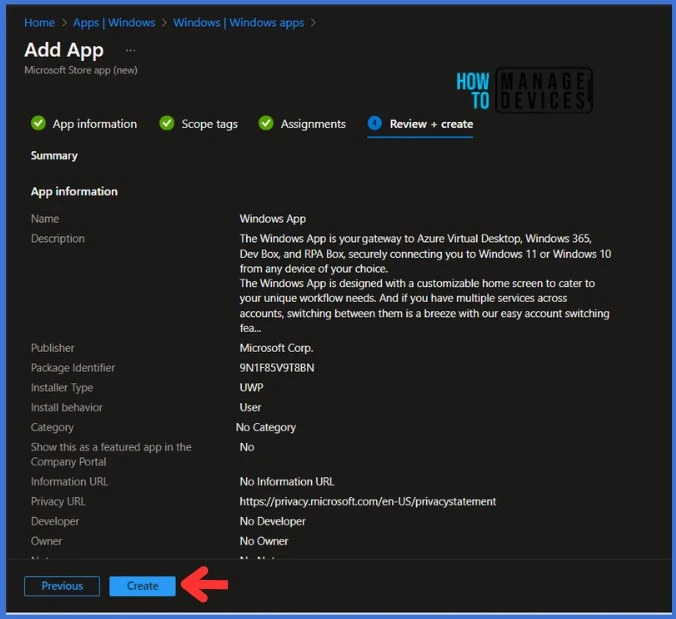Click the Home breadcrumb link
This screenshot has height=619, width=676.
pos(39,22)
